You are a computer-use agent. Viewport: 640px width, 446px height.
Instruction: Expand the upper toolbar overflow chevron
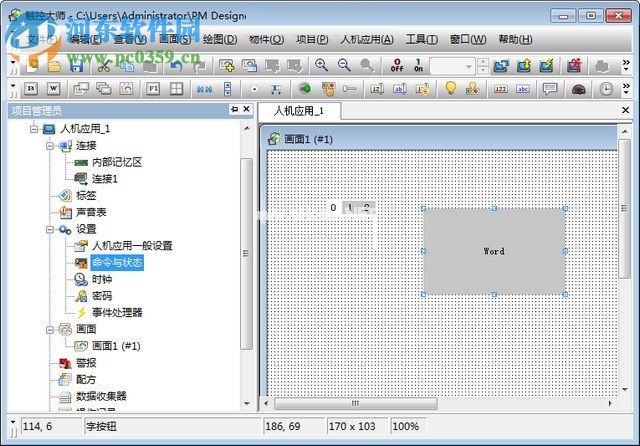(626, 65)
